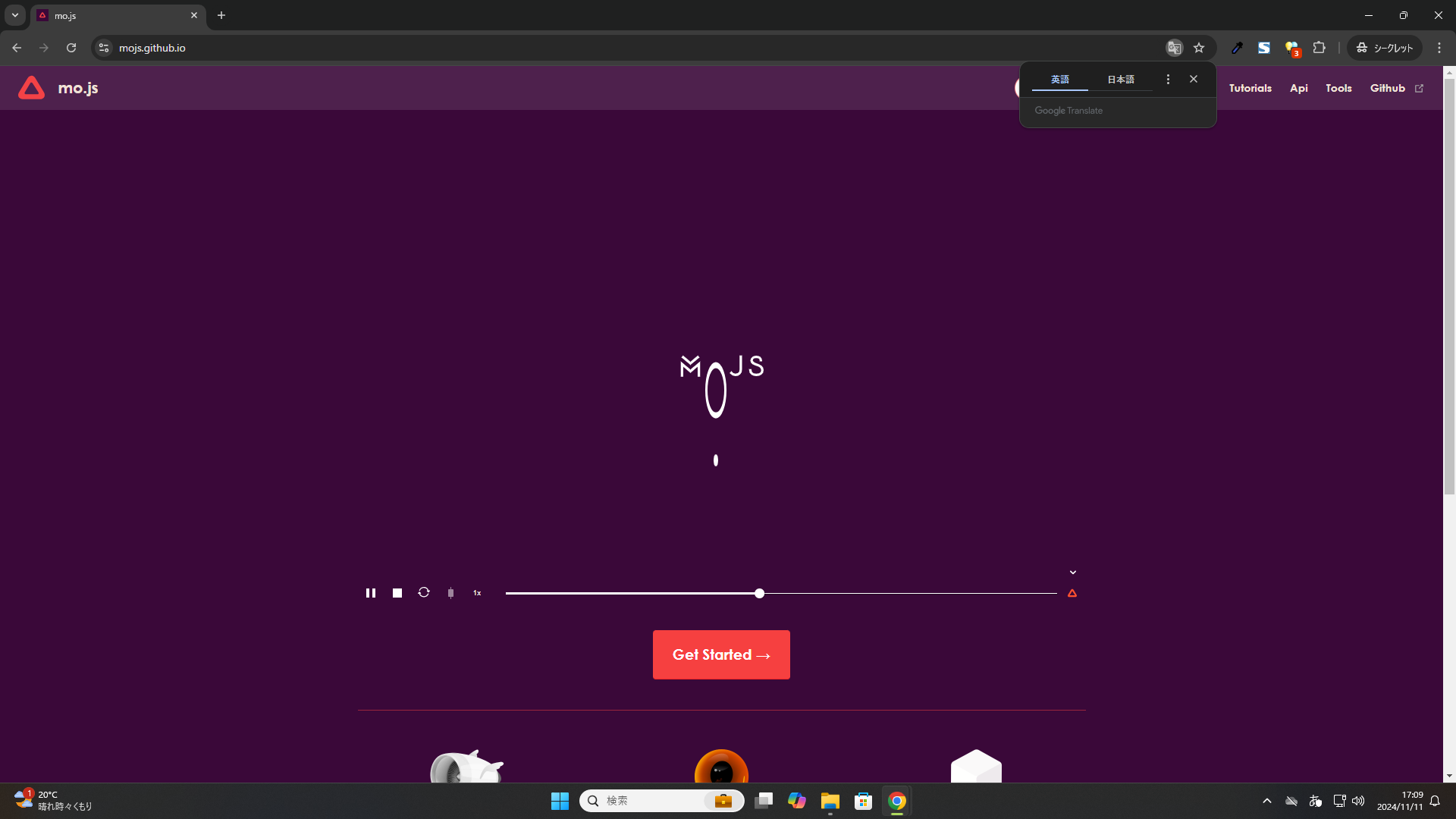Screen dimensions: 1456x819
Task: Click the Get Started button
Action: (x=720, y=654)
